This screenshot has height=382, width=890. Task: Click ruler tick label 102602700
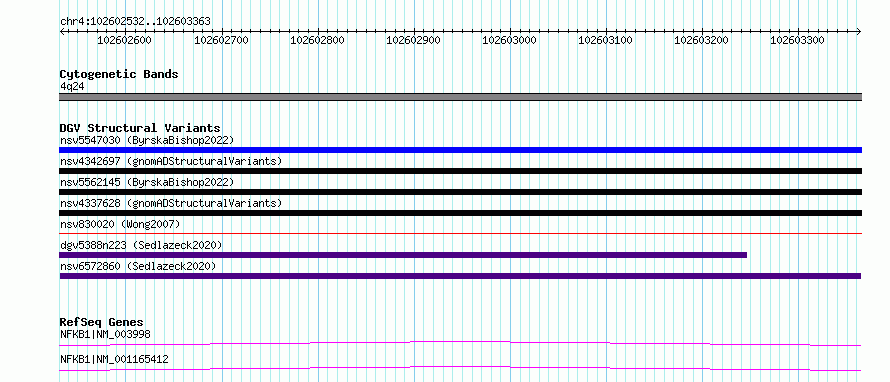[221, 40]
